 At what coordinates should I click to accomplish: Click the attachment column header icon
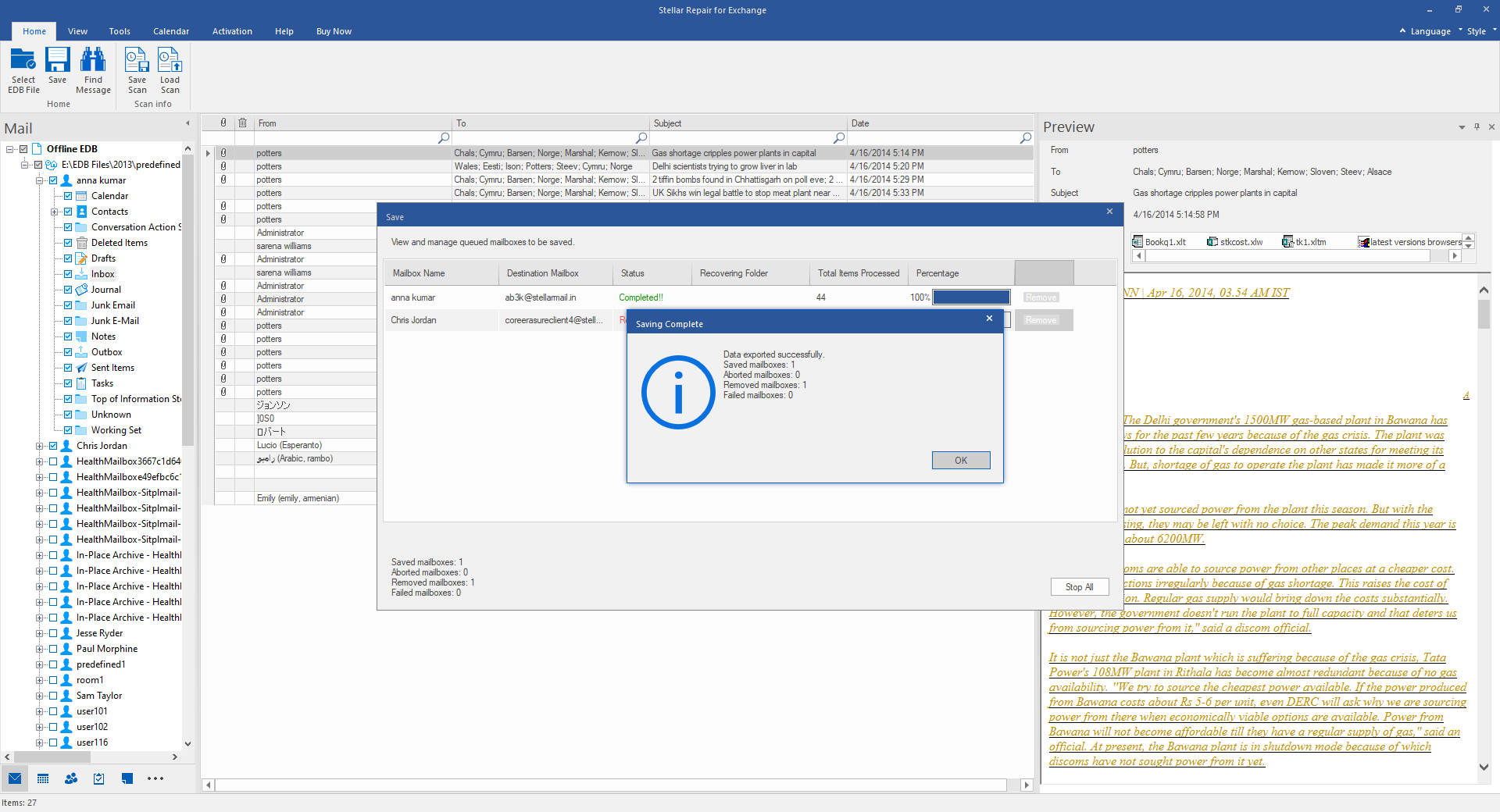point(223,123)
